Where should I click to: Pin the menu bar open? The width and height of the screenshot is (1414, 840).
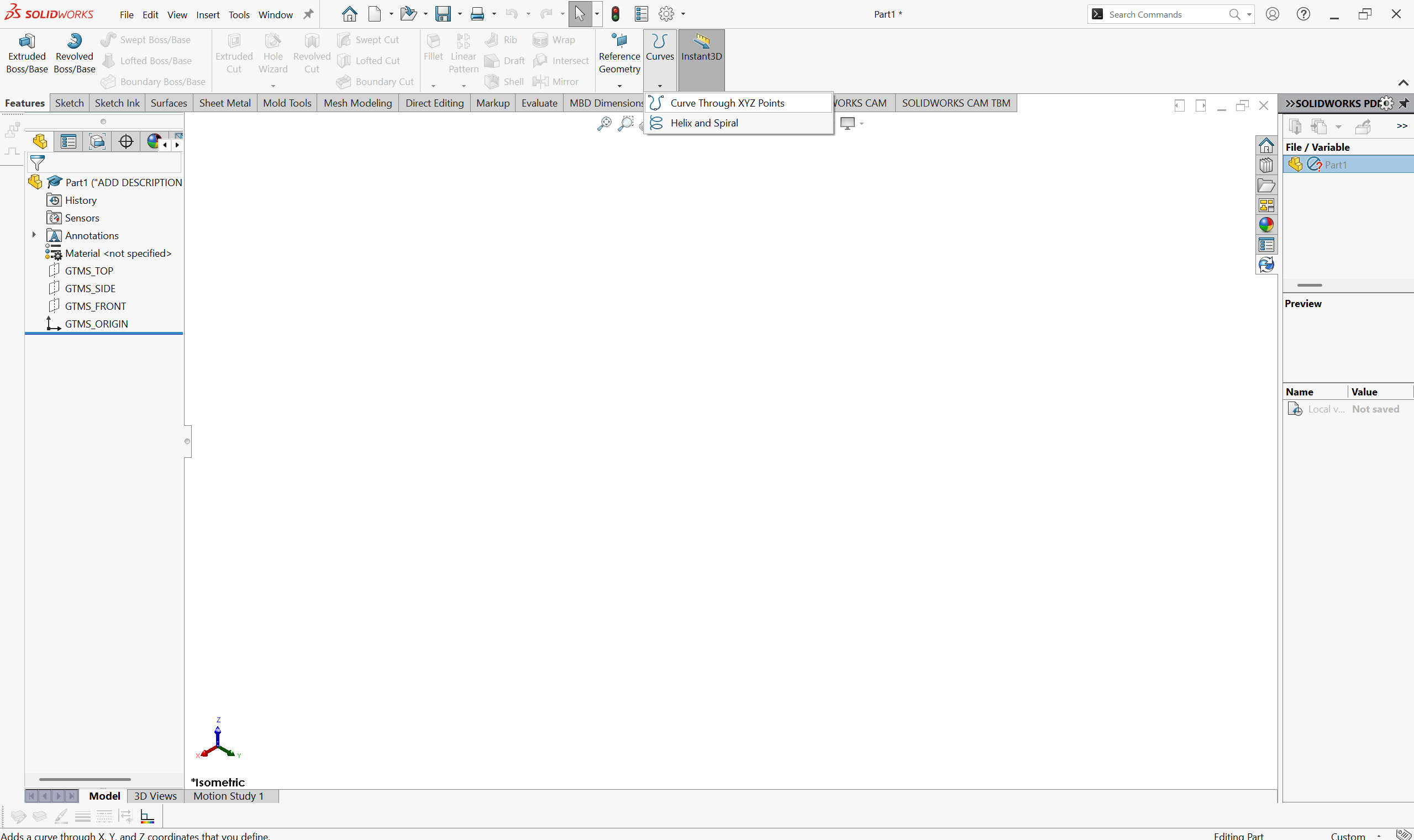(309, 14)
